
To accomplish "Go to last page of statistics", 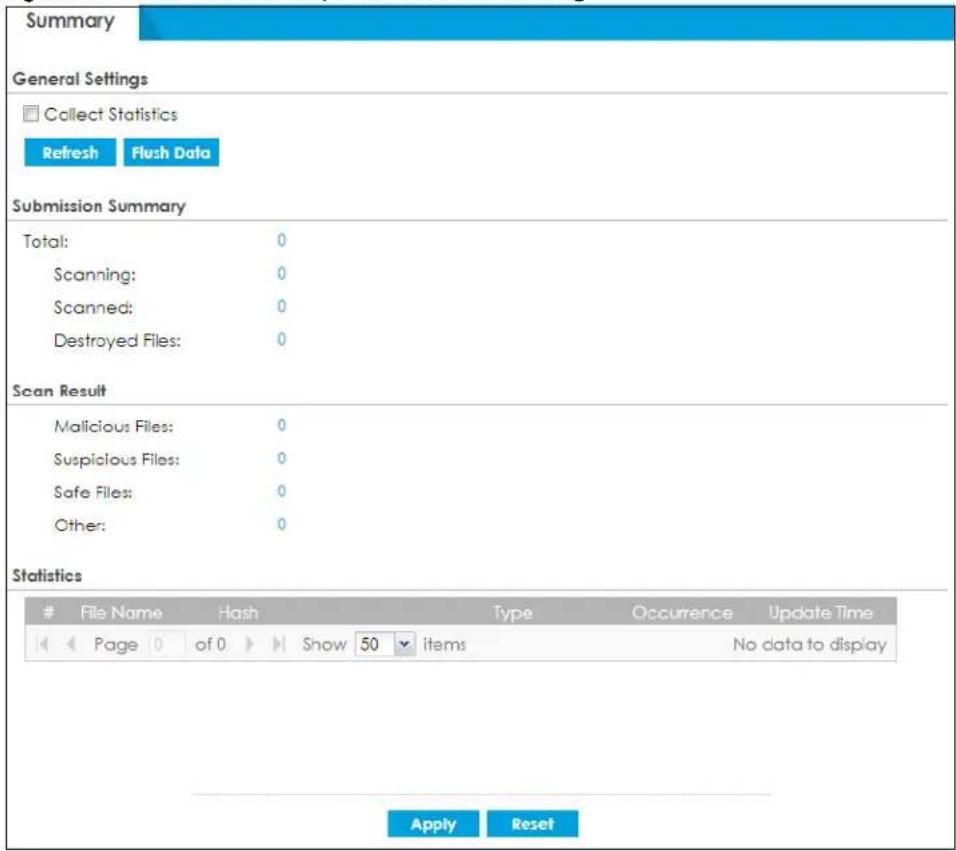I will tap(278, 644).
